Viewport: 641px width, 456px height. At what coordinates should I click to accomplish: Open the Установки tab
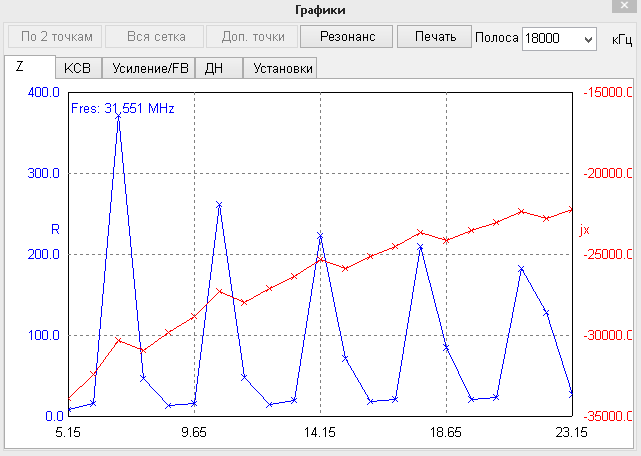[x=283, y=69]
